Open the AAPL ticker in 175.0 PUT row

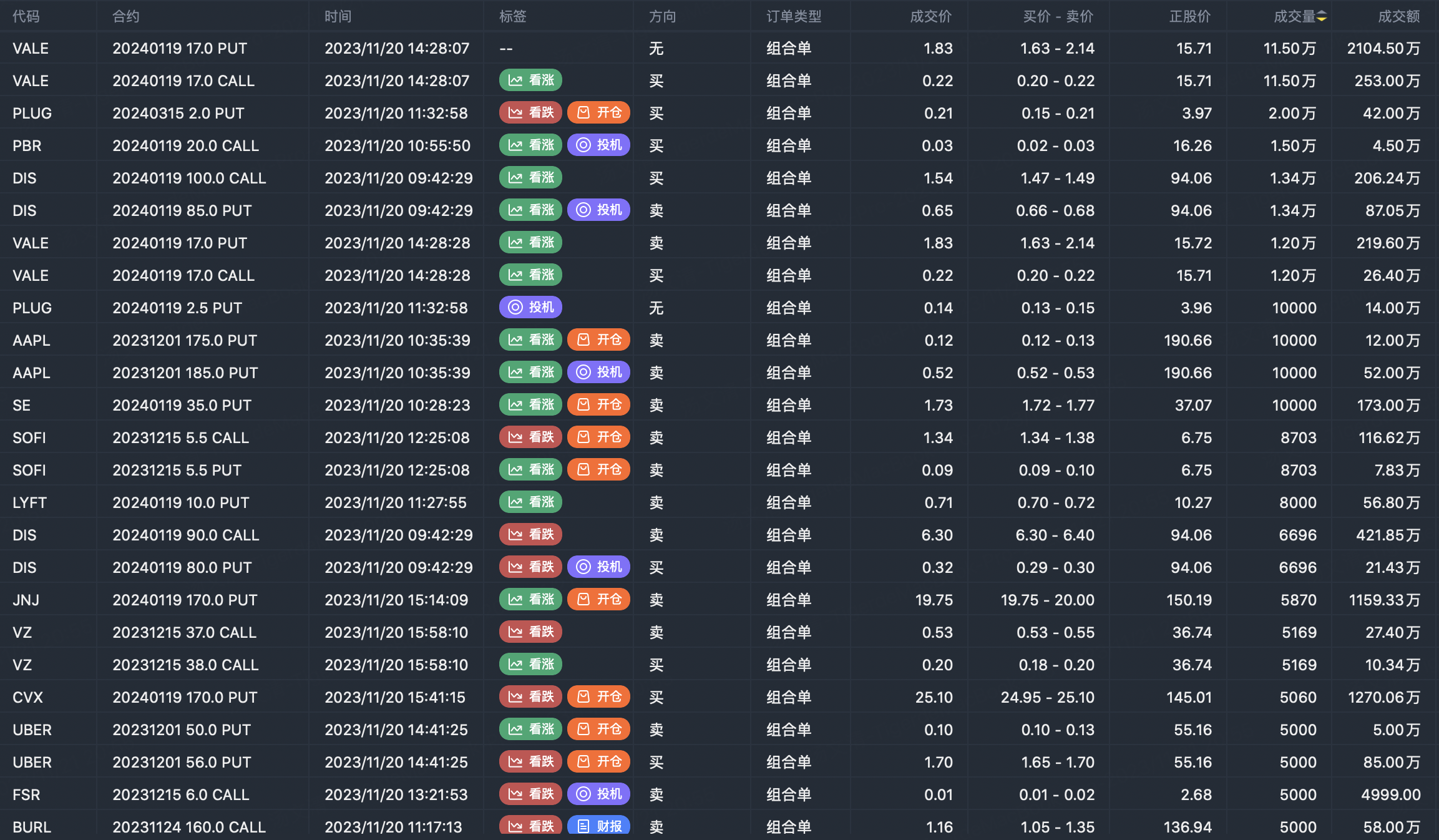coord(31,340)
